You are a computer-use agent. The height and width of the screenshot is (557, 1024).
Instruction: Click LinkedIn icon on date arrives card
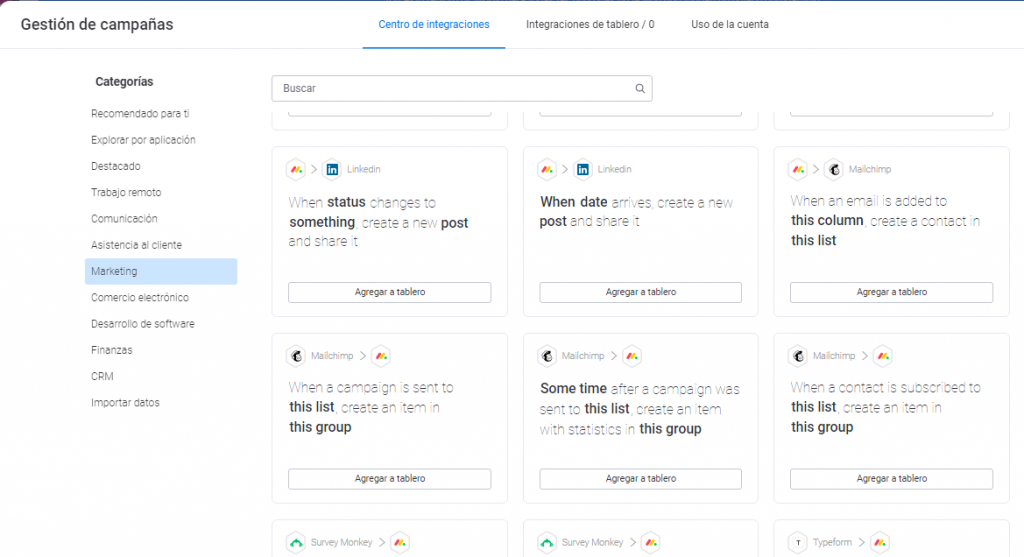coord(583,169)
